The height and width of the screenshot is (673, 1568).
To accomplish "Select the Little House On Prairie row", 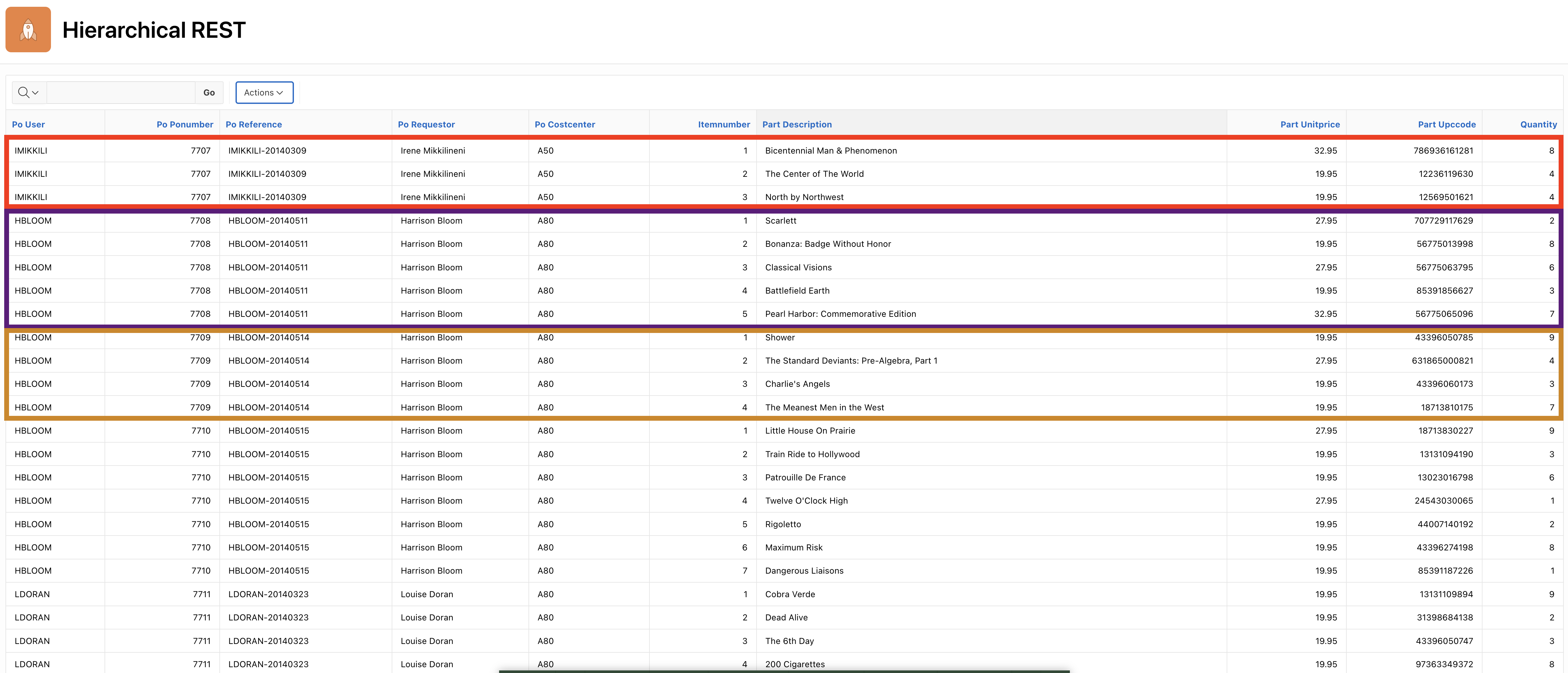I will [809, 431].
